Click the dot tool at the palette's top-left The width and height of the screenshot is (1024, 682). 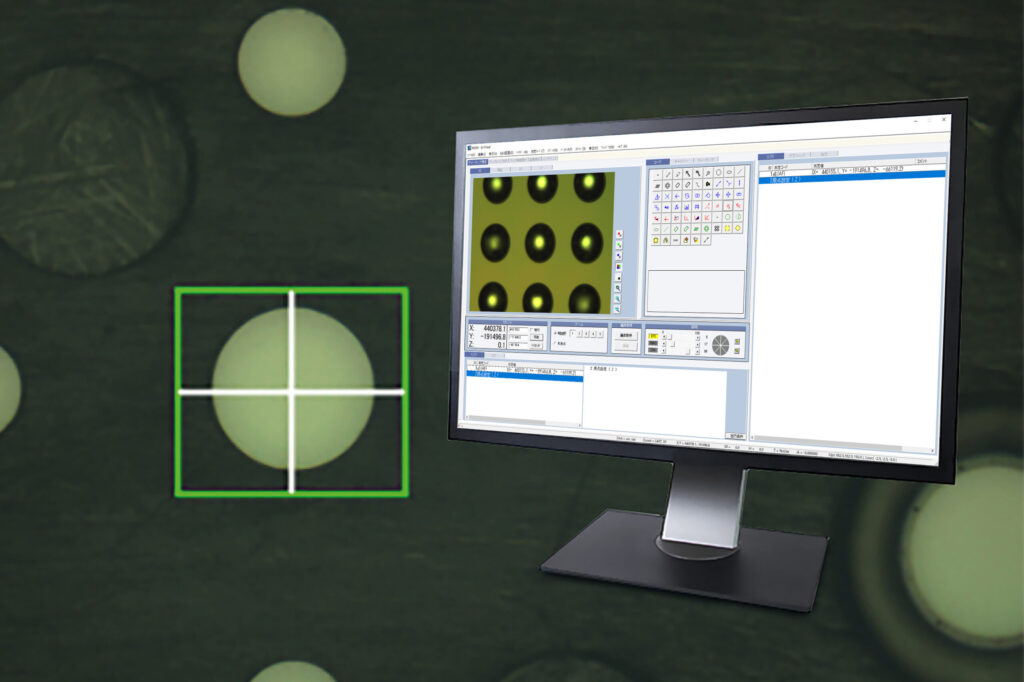tap(656, 172)
